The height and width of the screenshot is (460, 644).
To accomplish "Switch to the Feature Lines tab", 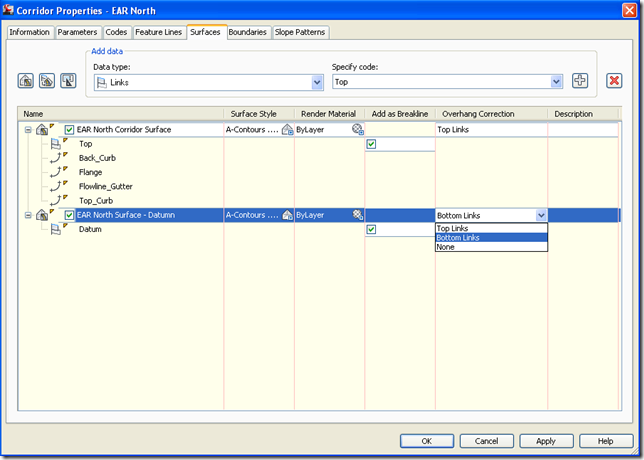I will tap(159, 32).
